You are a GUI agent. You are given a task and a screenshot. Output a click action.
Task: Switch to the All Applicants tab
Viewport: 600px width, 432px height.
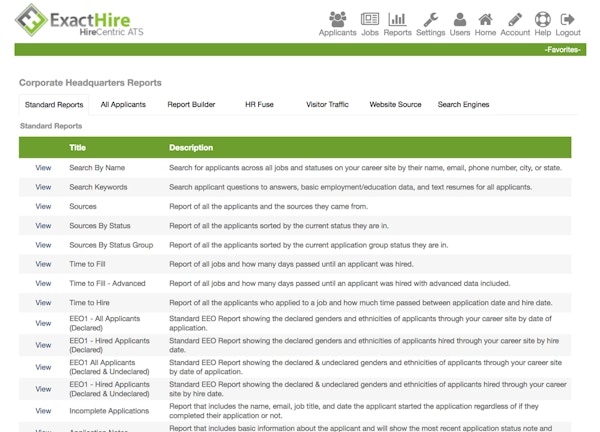tap(123, 104)
